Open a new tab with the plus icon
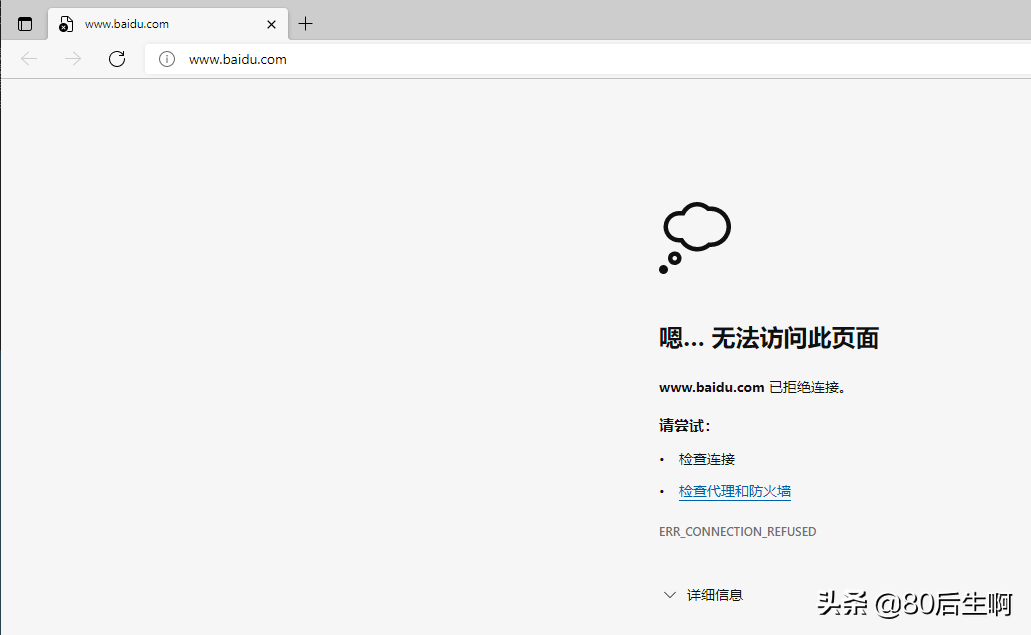Image resolution: width=1031 pixels, height=635 pixels. pos(305,23)
